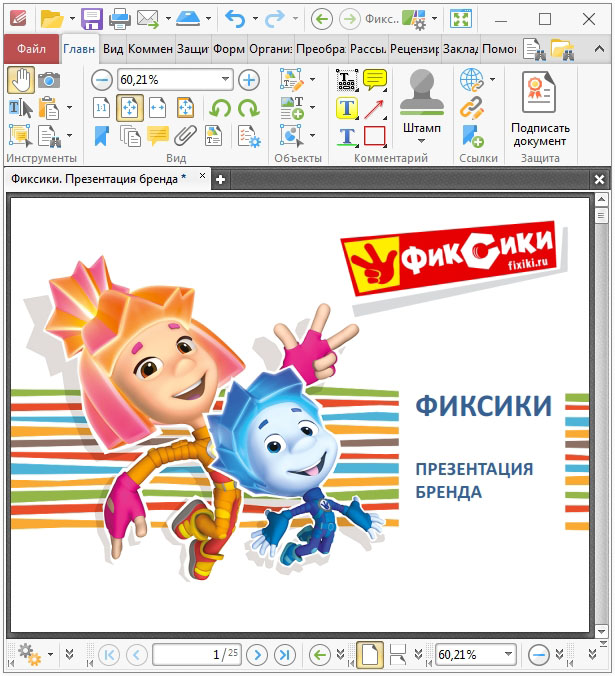
Task: Select the red arrow annotation tool
Action: [x=375, y=108]
